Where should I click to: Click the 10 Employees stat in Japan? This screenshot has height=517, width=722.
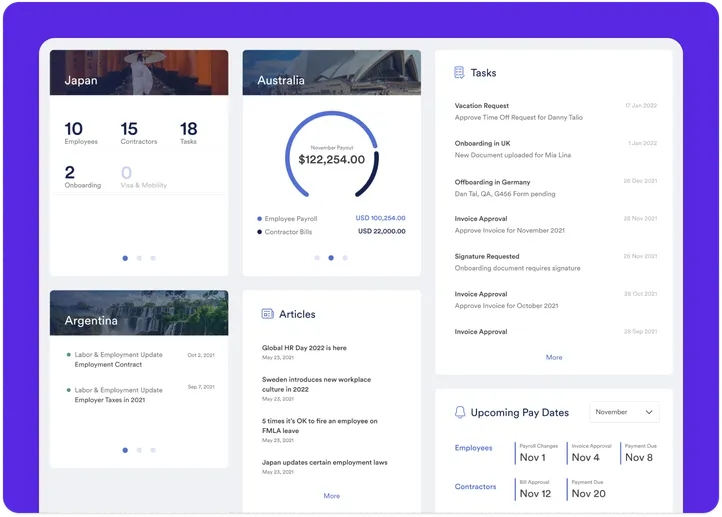coord(81,133)
